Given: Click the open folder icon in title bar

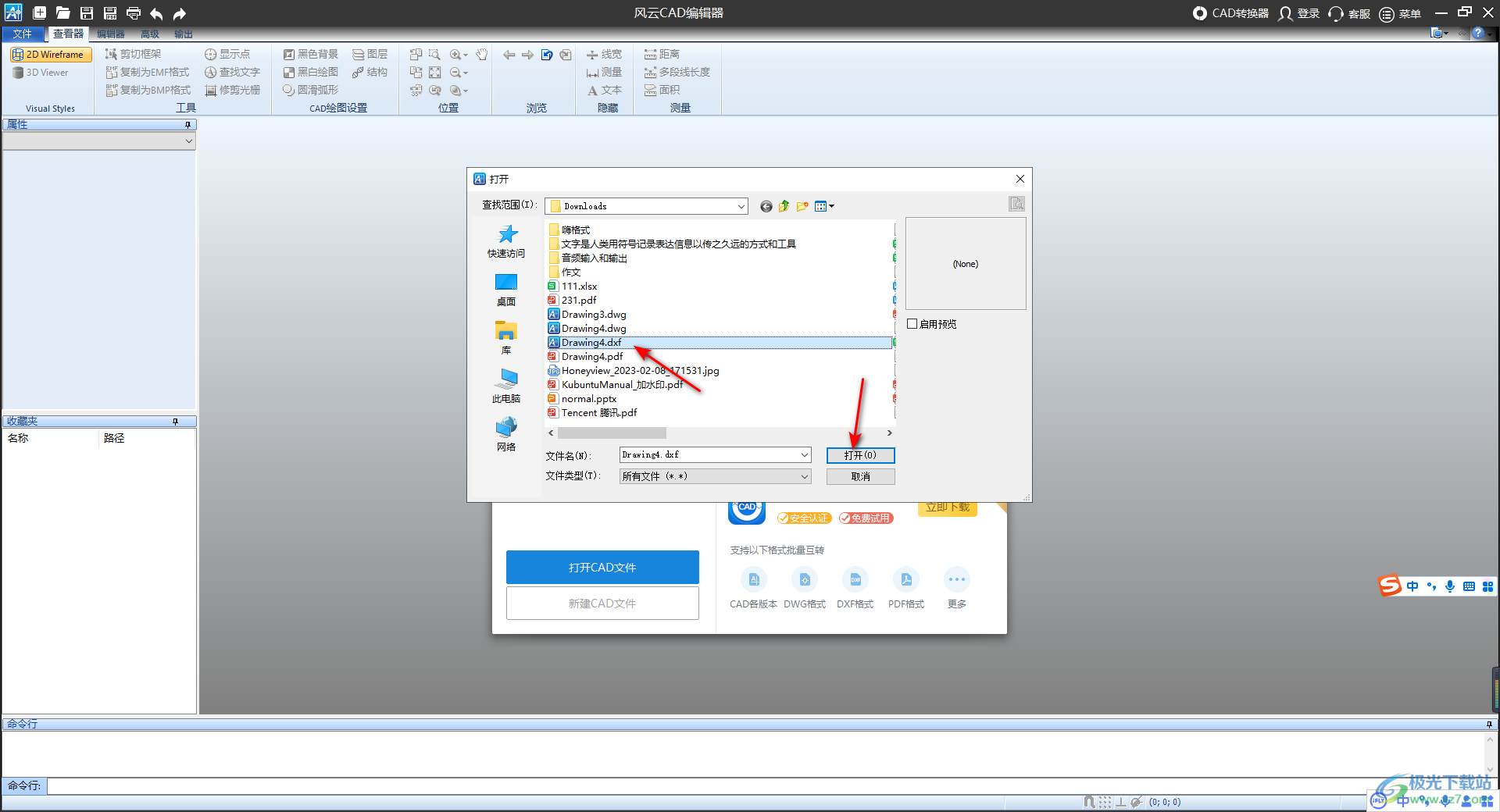Looking at the screenshot, I should click(63, 12).
